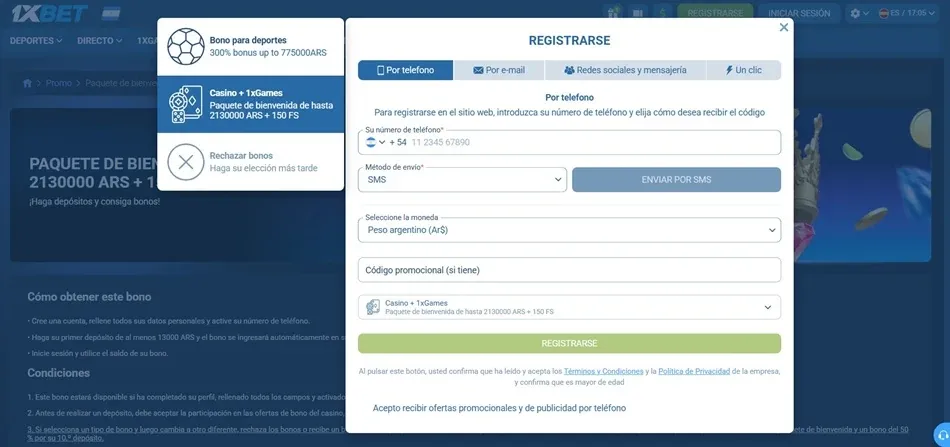950x447 pixels.
Task: Click the stats icon beside the gift icon
Action: coord(637,13)
